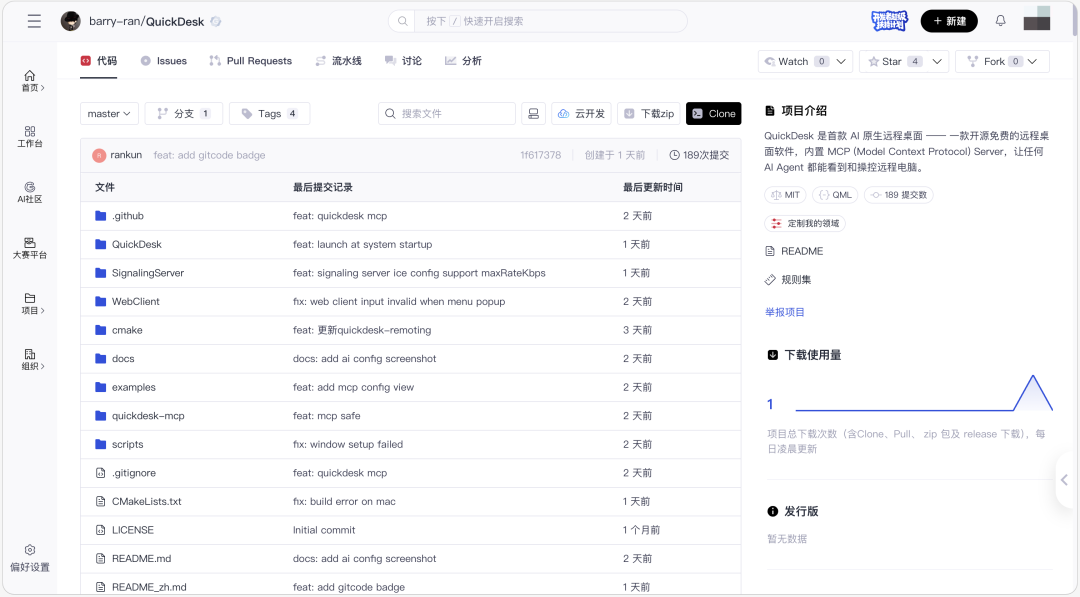
Task: Open README.md file
Action: click(x=141, y=558)
